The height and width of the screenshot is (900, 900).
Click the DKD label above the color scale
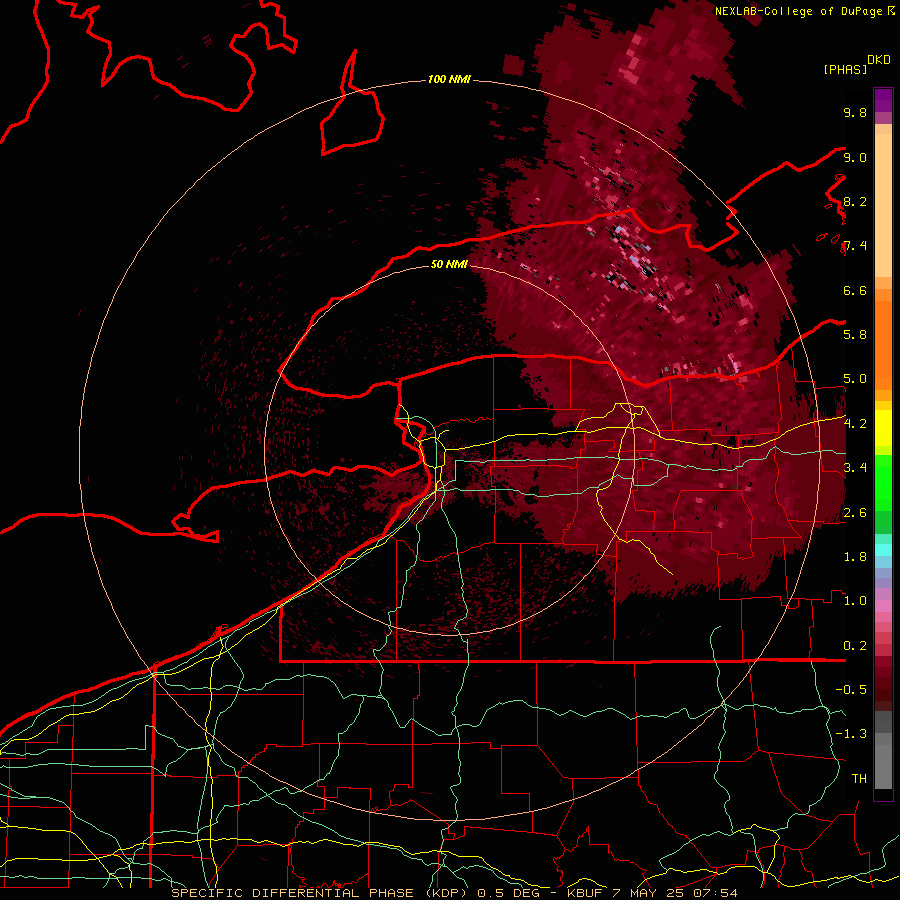point(879,60)
